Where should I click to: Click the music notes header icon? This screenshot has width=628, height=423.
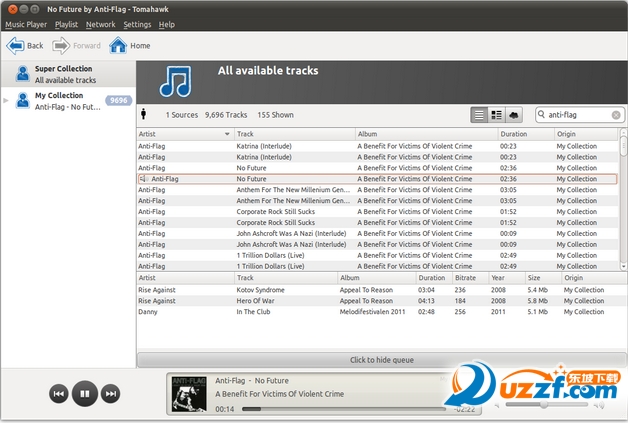pos(176,82)
